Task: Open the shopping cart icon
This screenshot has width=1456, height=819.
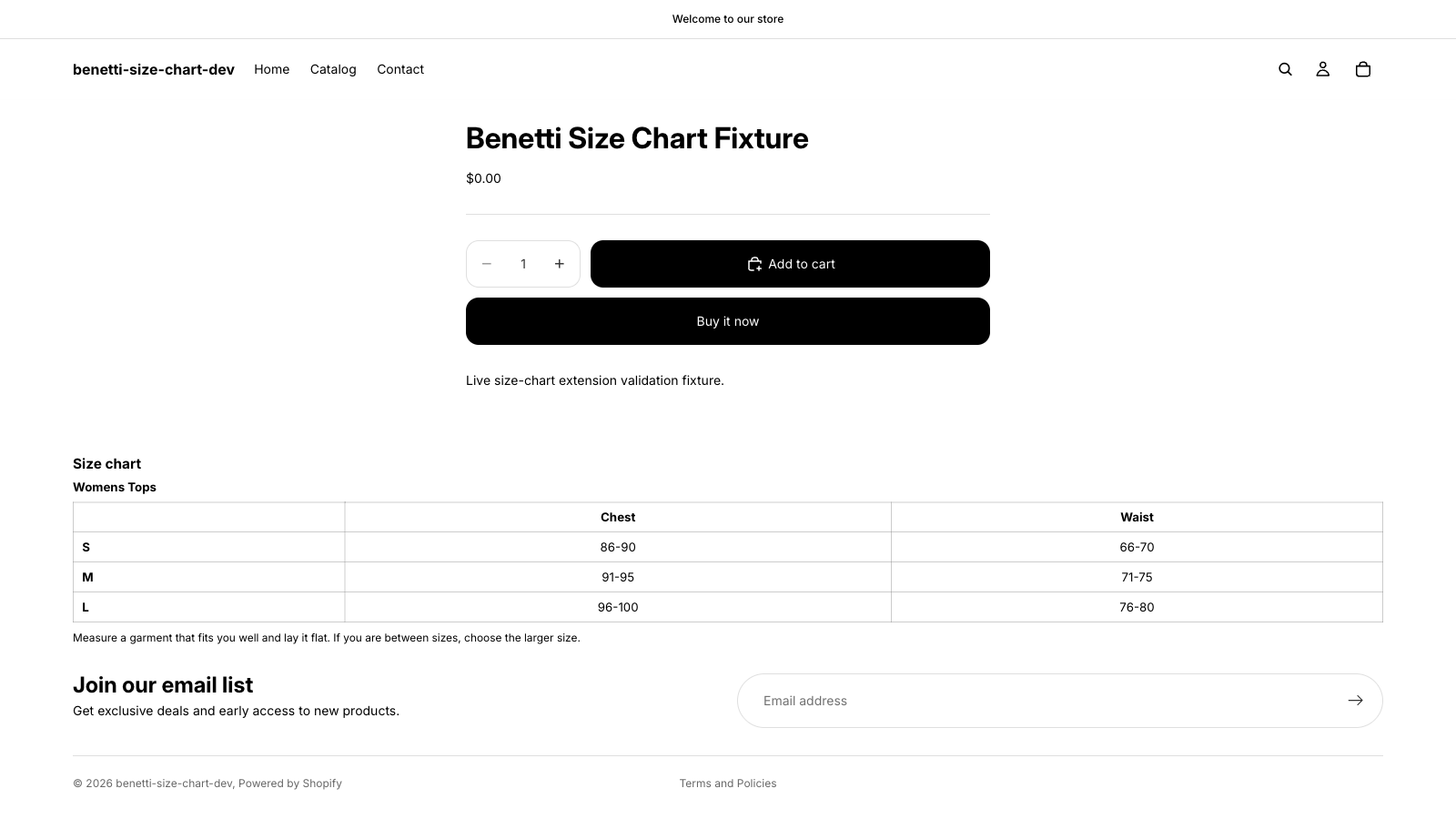Action: pyautogui.click(x=1363, y=69)
